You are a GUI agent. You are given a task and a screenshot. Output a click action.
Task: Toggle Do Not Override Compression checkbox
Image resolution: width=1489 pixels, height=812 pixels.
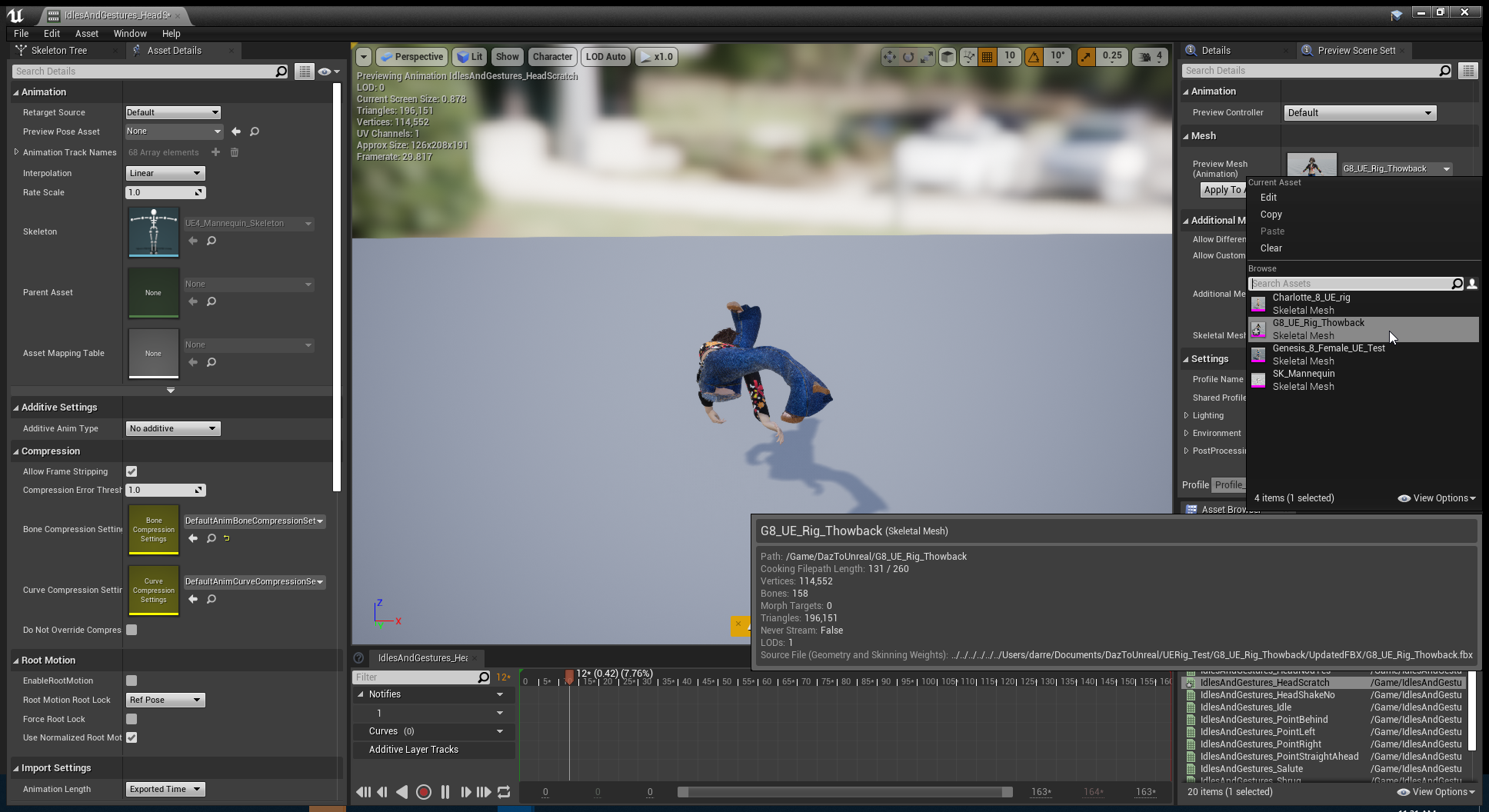tap(132, 630)
